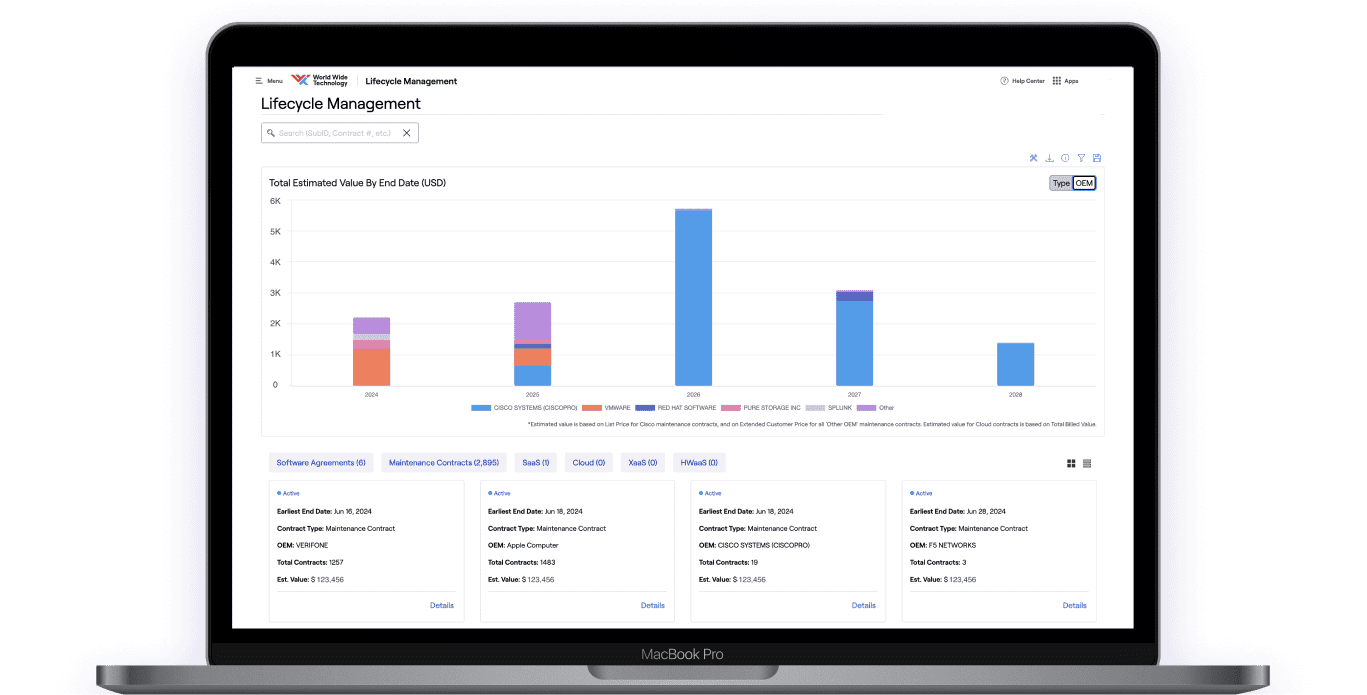
Task: Select the HWaaS (0) tab
Action: (x=699, y=463)
